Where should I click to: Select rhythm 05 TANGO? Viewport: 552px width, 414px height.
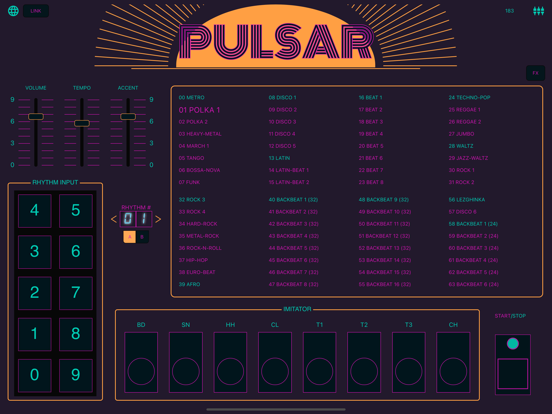click(192, 158)
